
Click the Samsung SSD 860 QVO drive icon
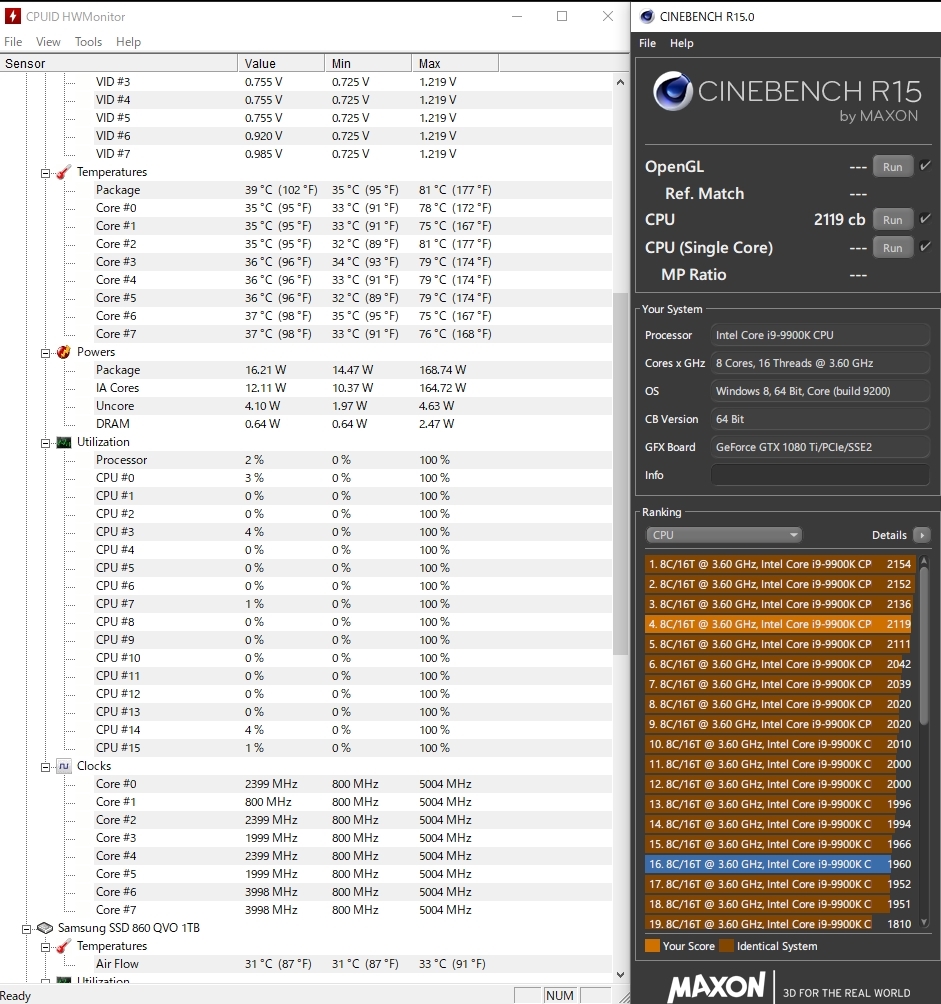coord(44,928)
